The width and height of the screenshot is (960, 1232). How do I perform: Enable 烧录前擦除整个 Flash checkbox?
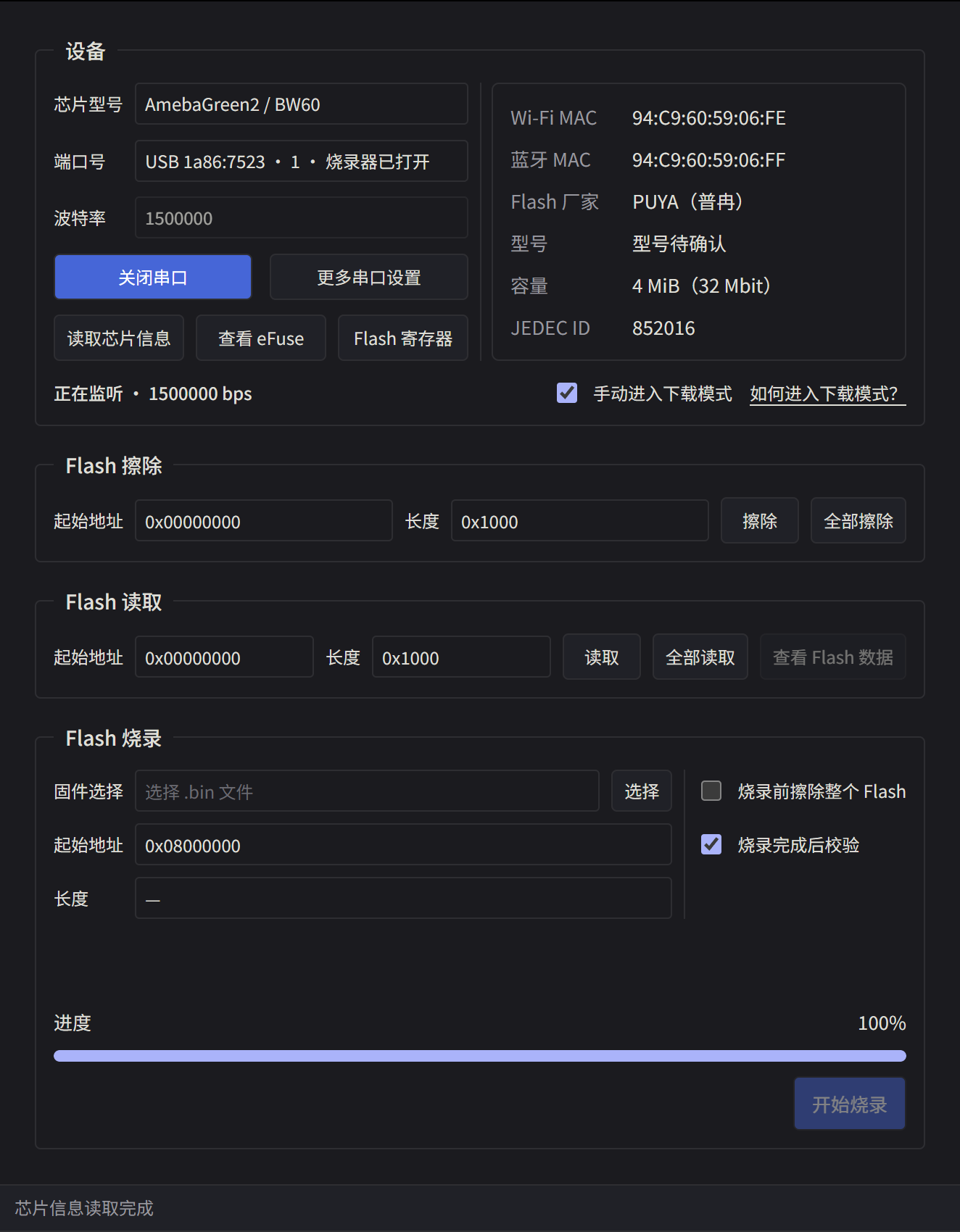[711, 791]
